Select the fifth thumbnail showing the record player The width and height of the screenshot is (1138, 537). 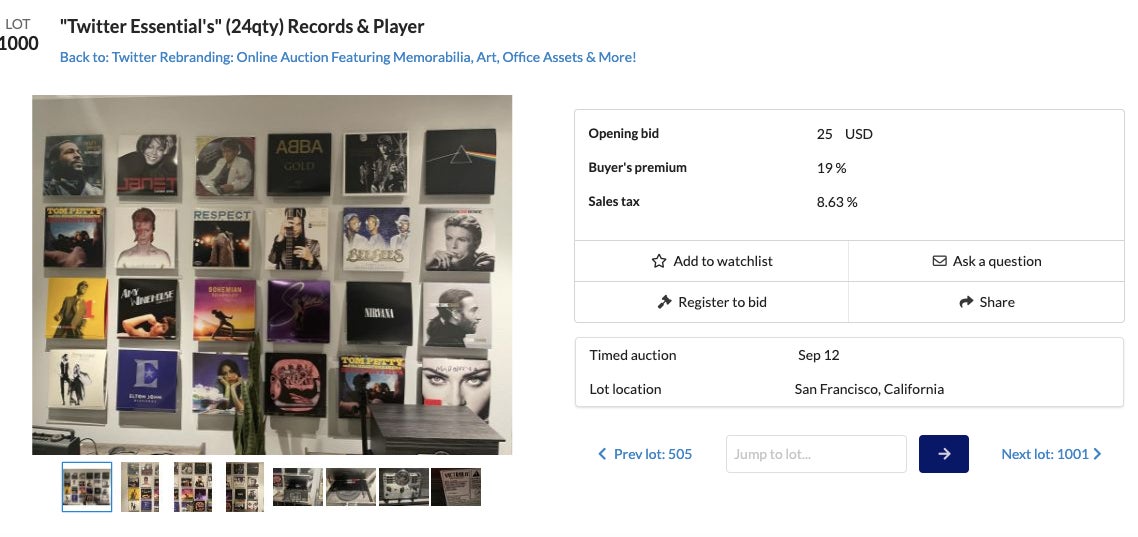click(298, 487)
